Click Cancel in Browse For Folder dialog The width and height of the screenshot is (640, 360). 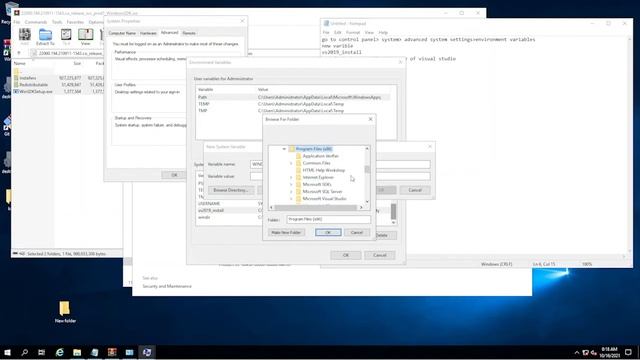(x=357, y=232)
